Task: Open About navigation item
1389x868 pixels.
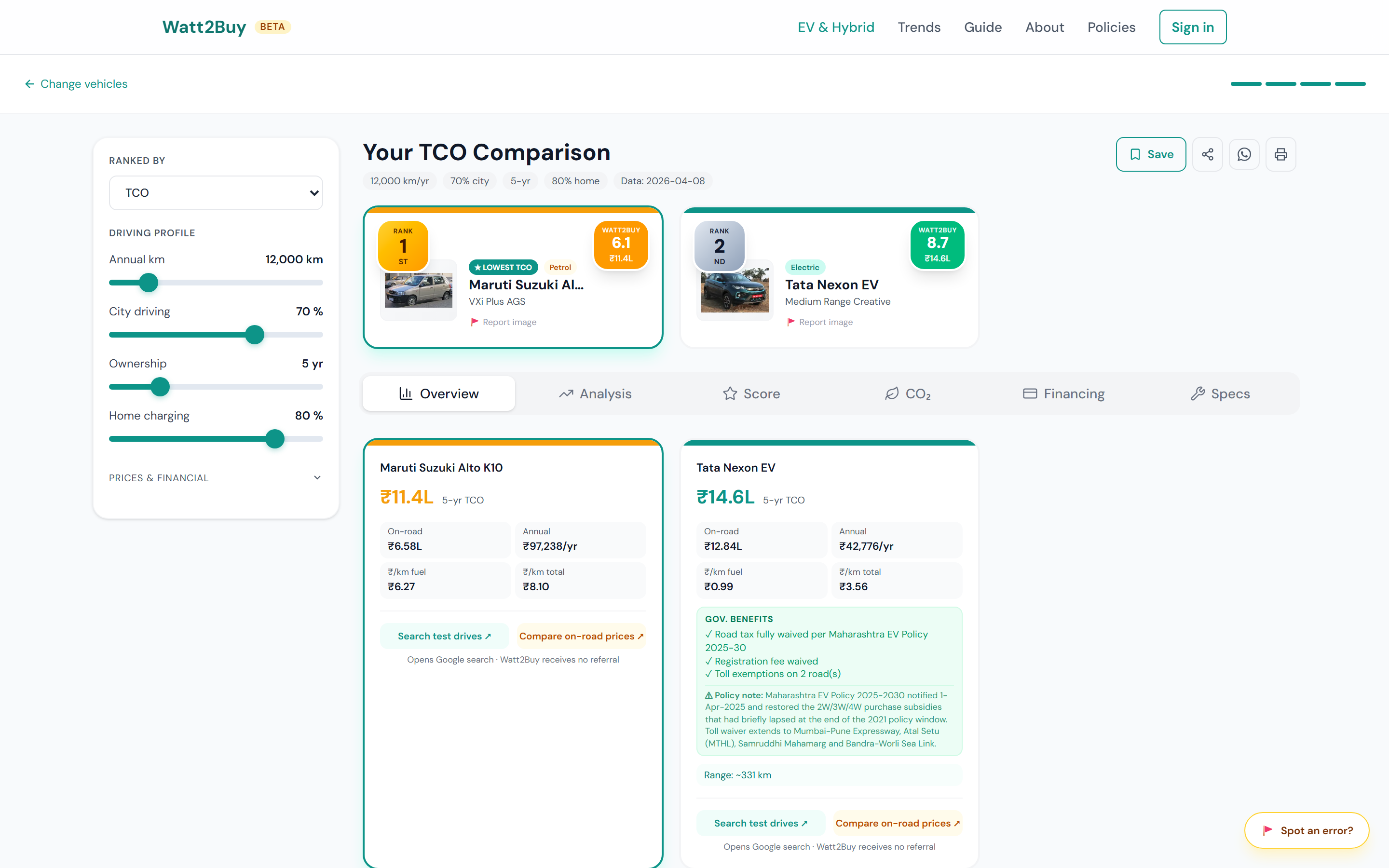Action: tap(1045, 27)
